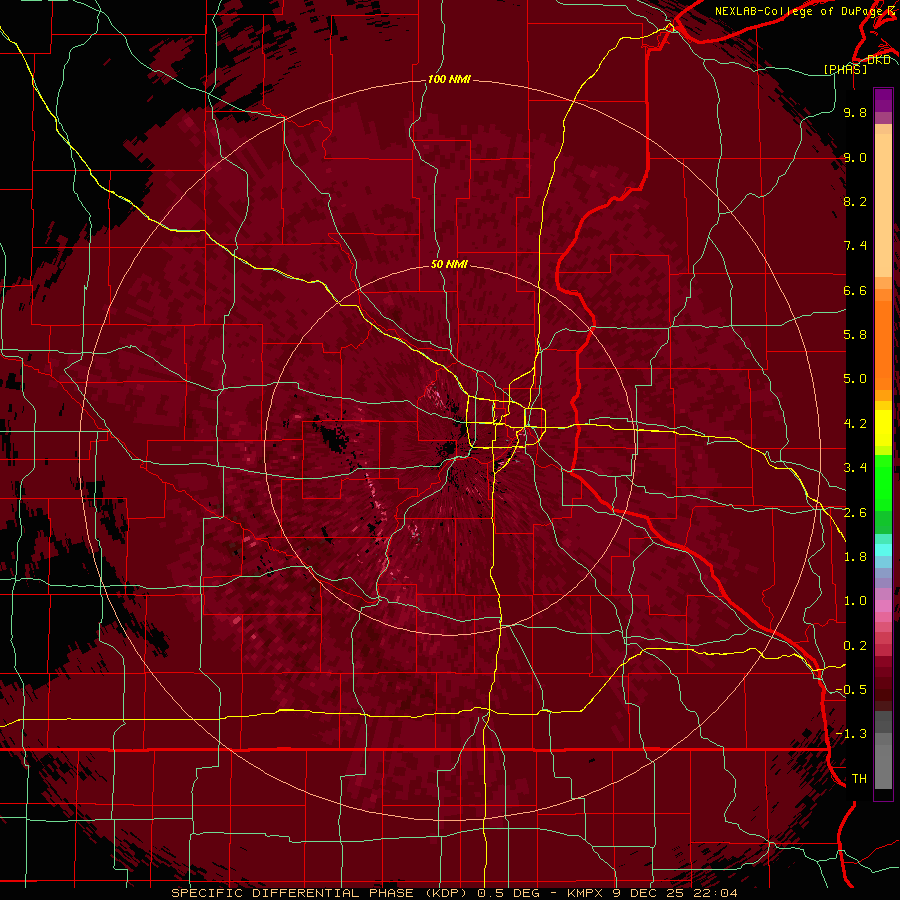Click the '5.8' color scale value

click(x=855, y=335)
